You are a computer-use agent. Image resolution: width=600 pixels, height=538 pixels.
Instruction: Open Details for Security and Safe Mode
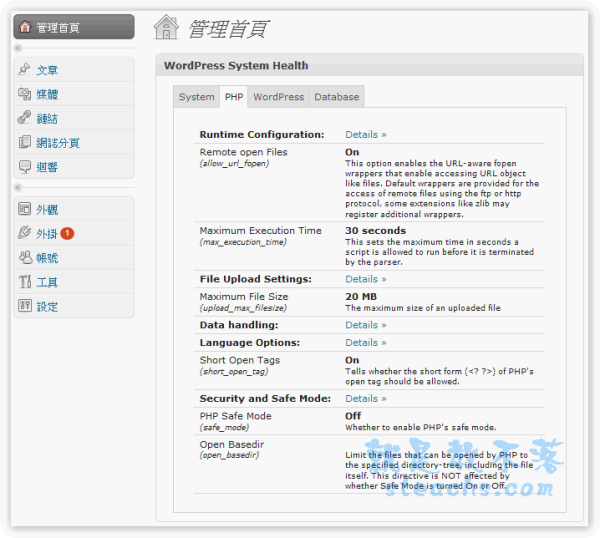click(366, 398)
